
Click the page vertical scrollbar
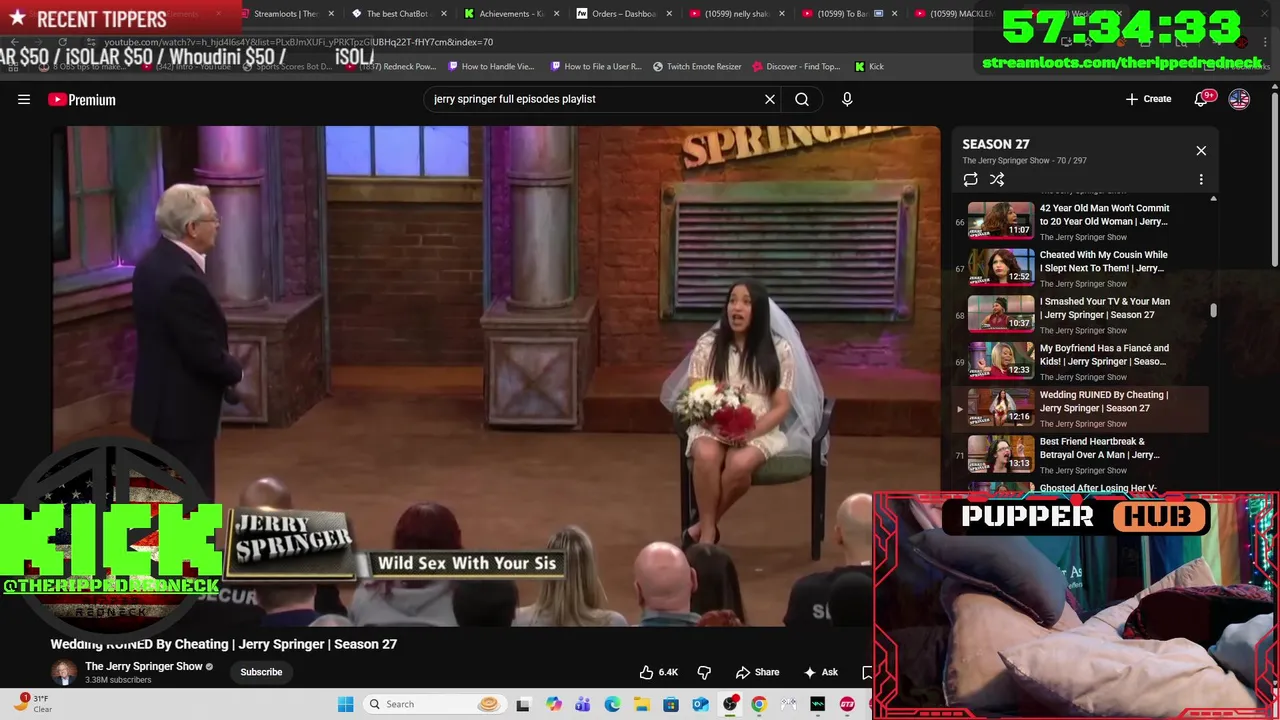click(1274, 180)
